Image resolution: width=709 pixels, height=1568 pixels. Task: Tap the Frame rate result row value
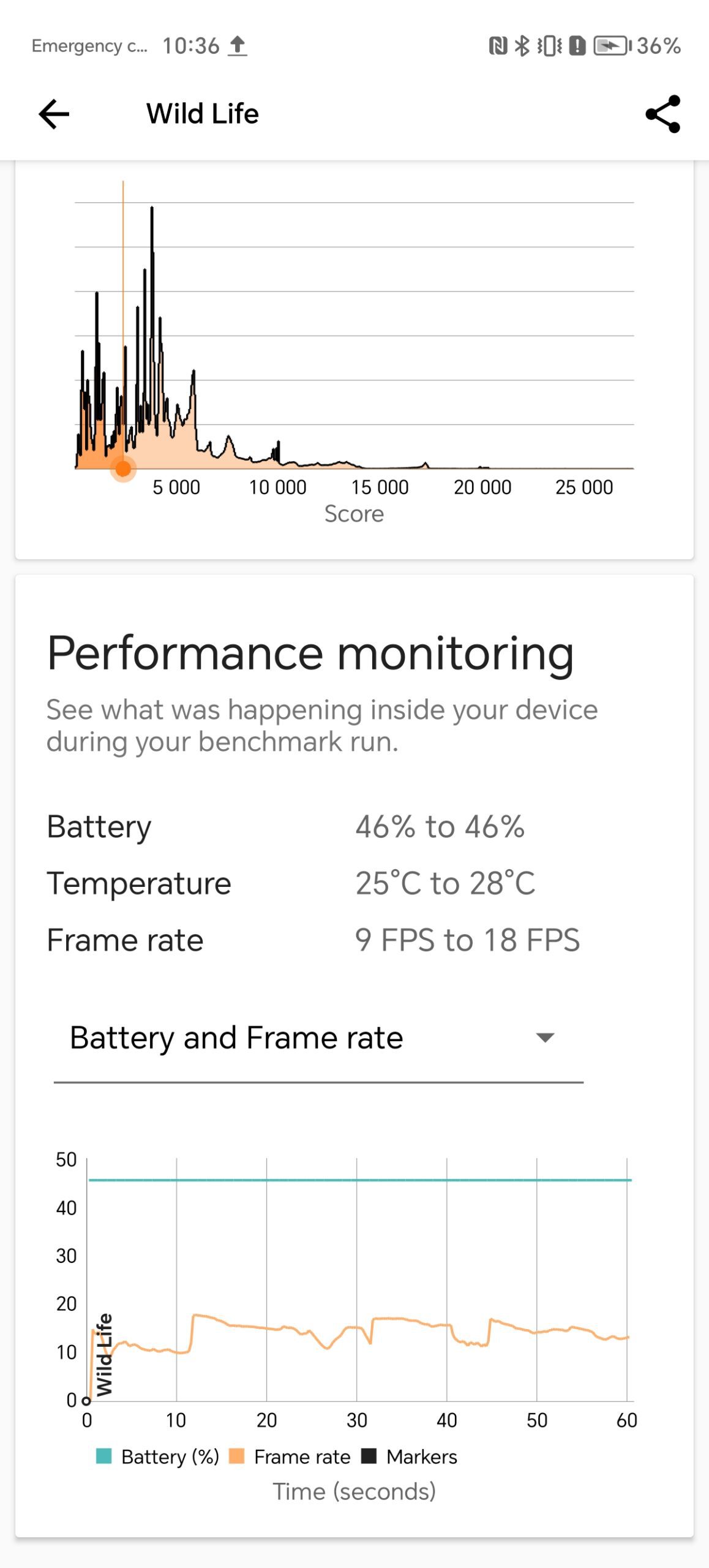coord(467,940)
